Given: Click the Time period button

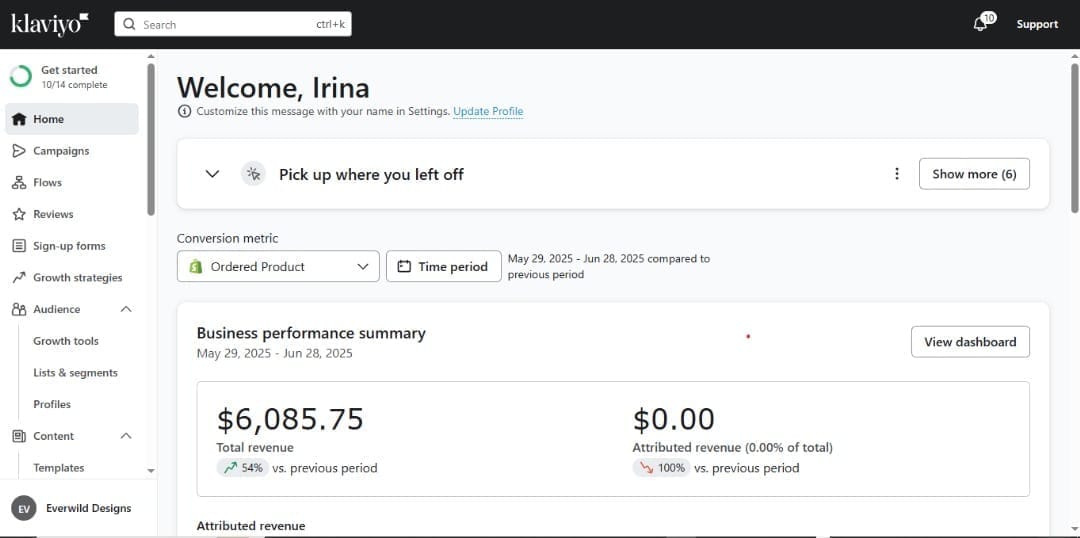Looking at the screenshot, I should point(444,267).
